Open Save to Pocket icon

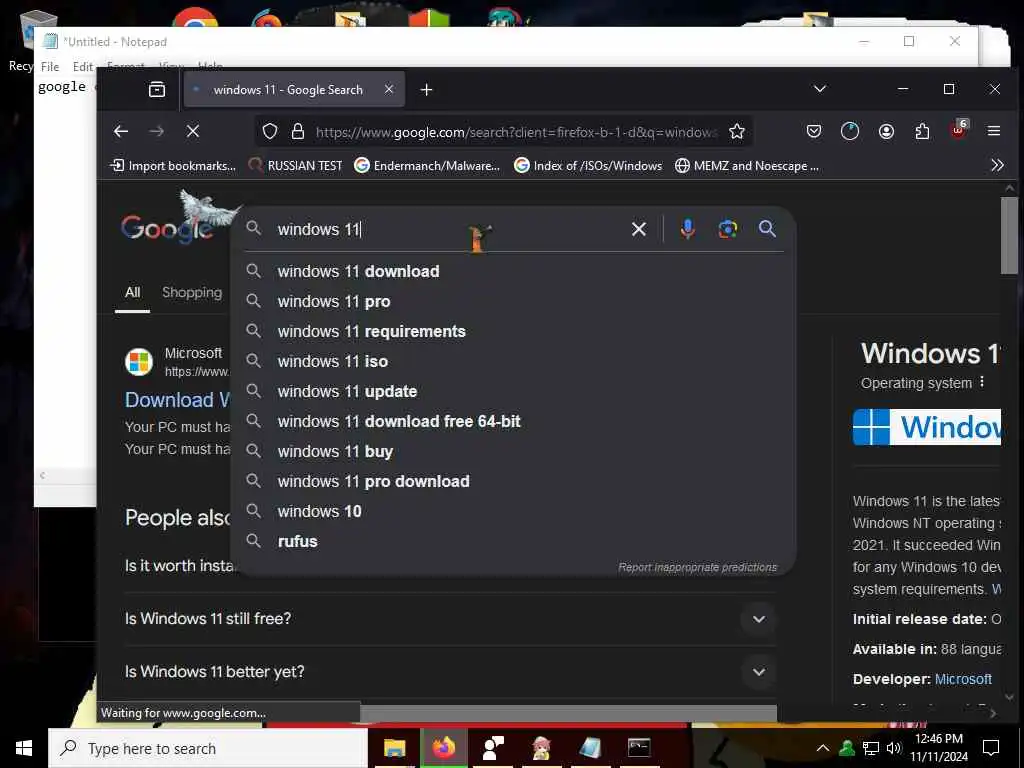pyautogui.click(x=814, y=131)
